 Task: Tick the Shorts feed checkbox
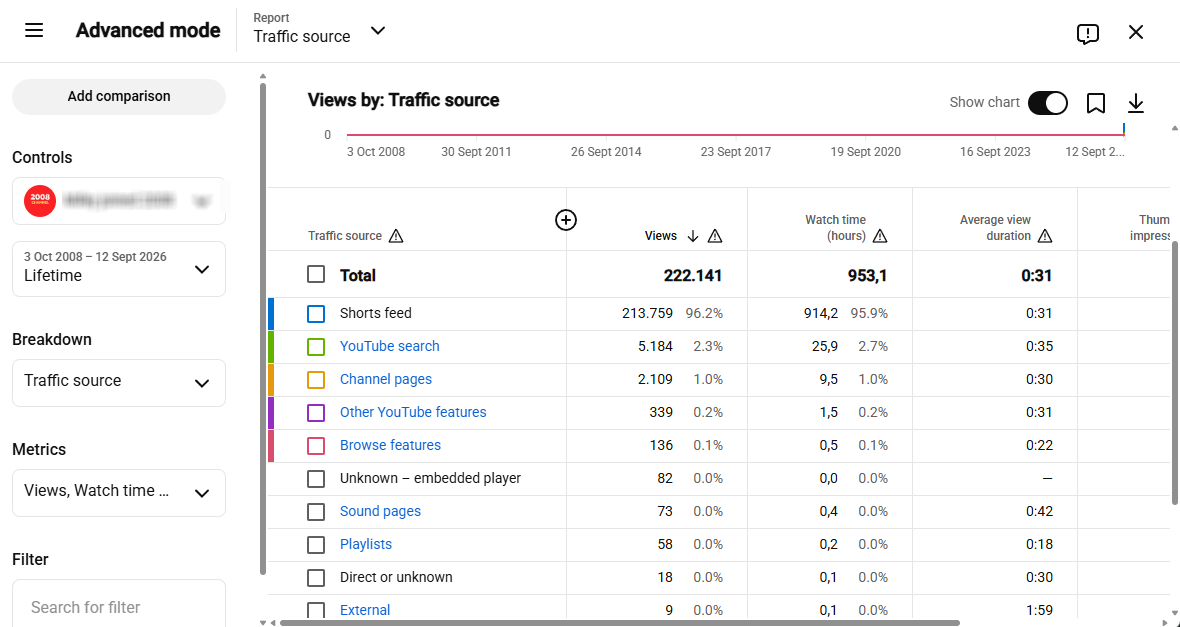point(316,313)
